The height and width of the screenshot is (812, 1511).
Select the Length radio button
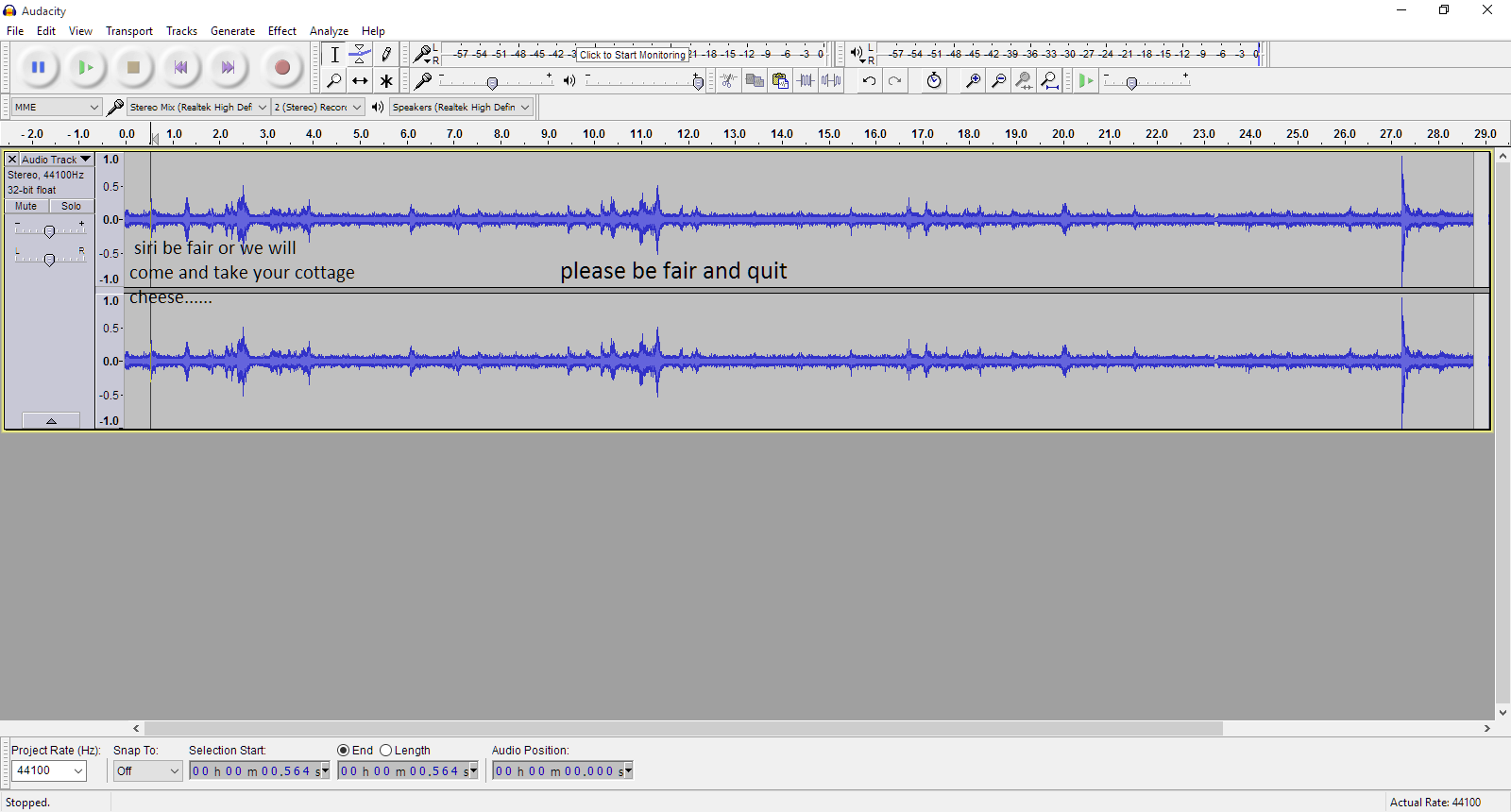pyautogui.click(x=385, y=751)
